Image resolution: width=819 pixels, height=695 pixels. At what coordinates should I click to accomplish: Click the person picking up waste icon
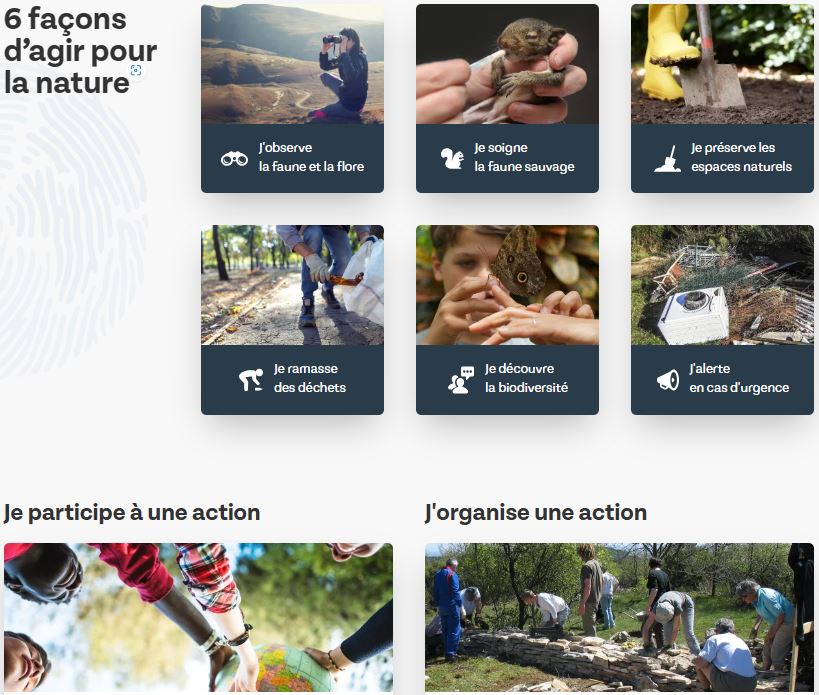251,380
